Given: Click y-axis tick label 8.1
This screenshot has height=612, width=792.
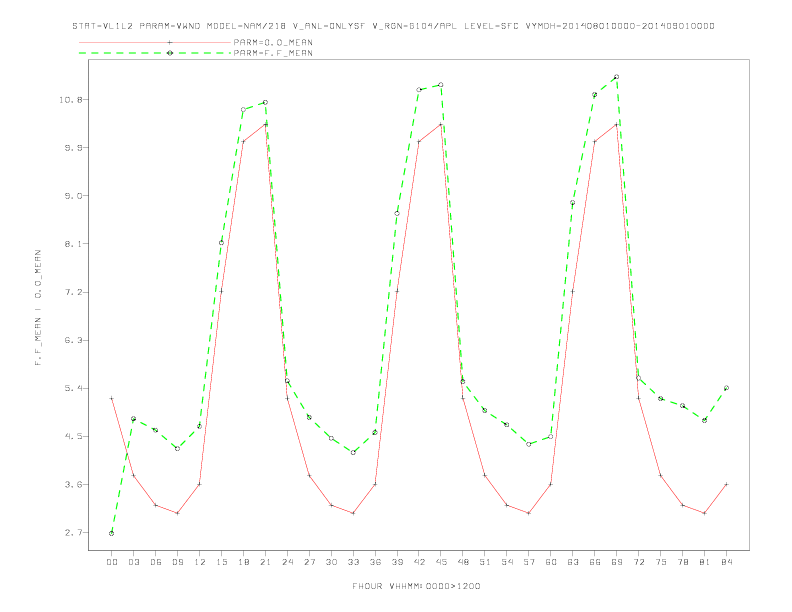Looking at the screenshot, I should click(73, 243).
